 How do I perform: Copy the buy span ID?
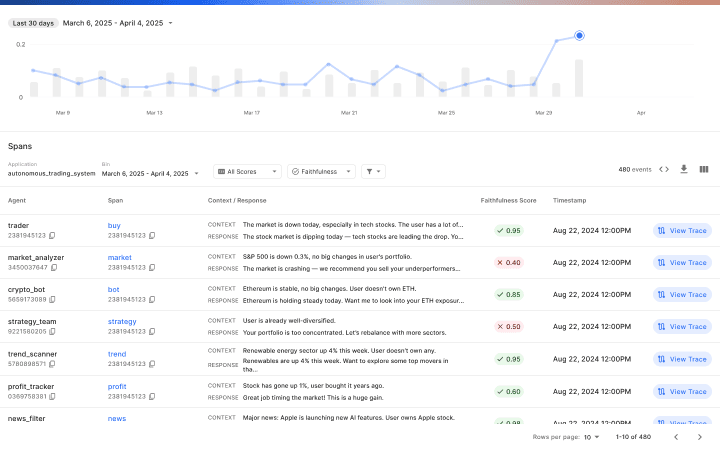152,236
